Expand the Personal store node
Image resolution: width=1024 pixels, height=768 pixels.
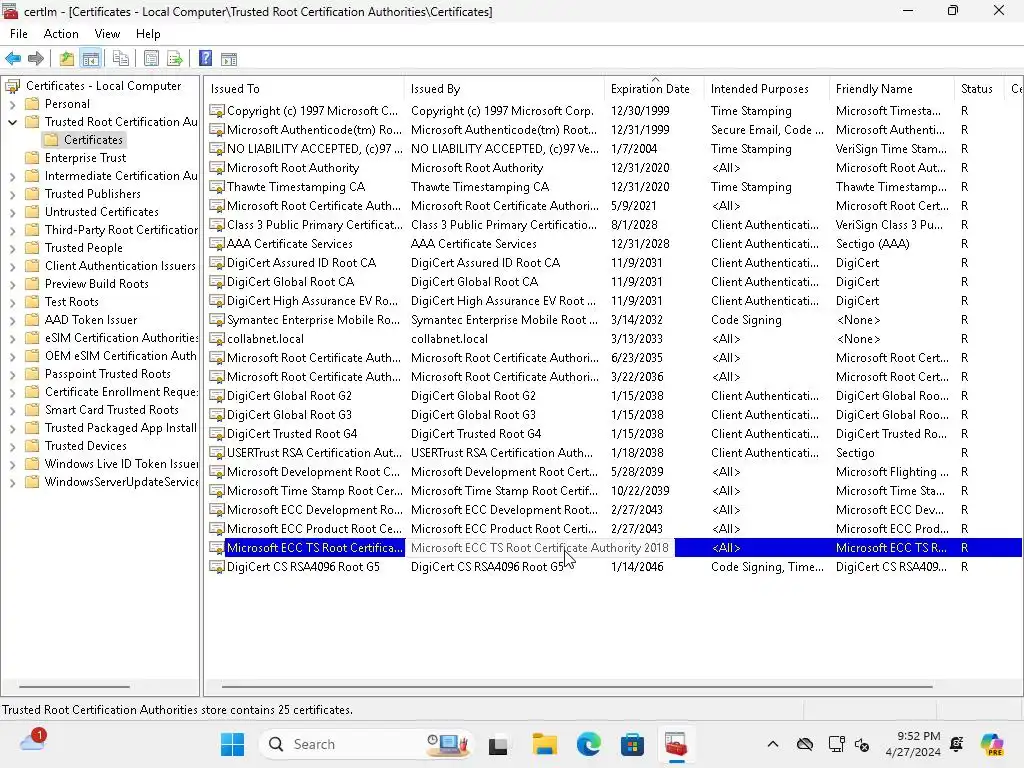12,104
